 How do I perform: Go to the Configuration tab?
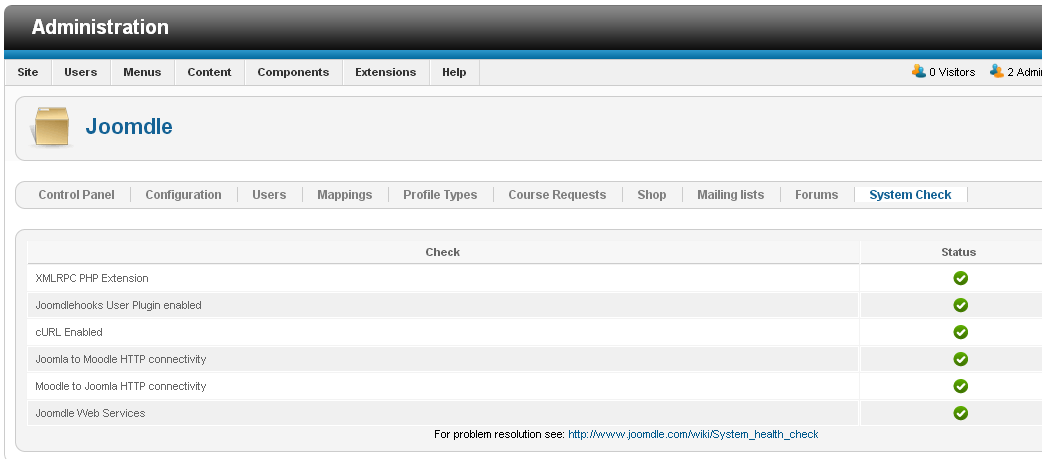(183, 195)
